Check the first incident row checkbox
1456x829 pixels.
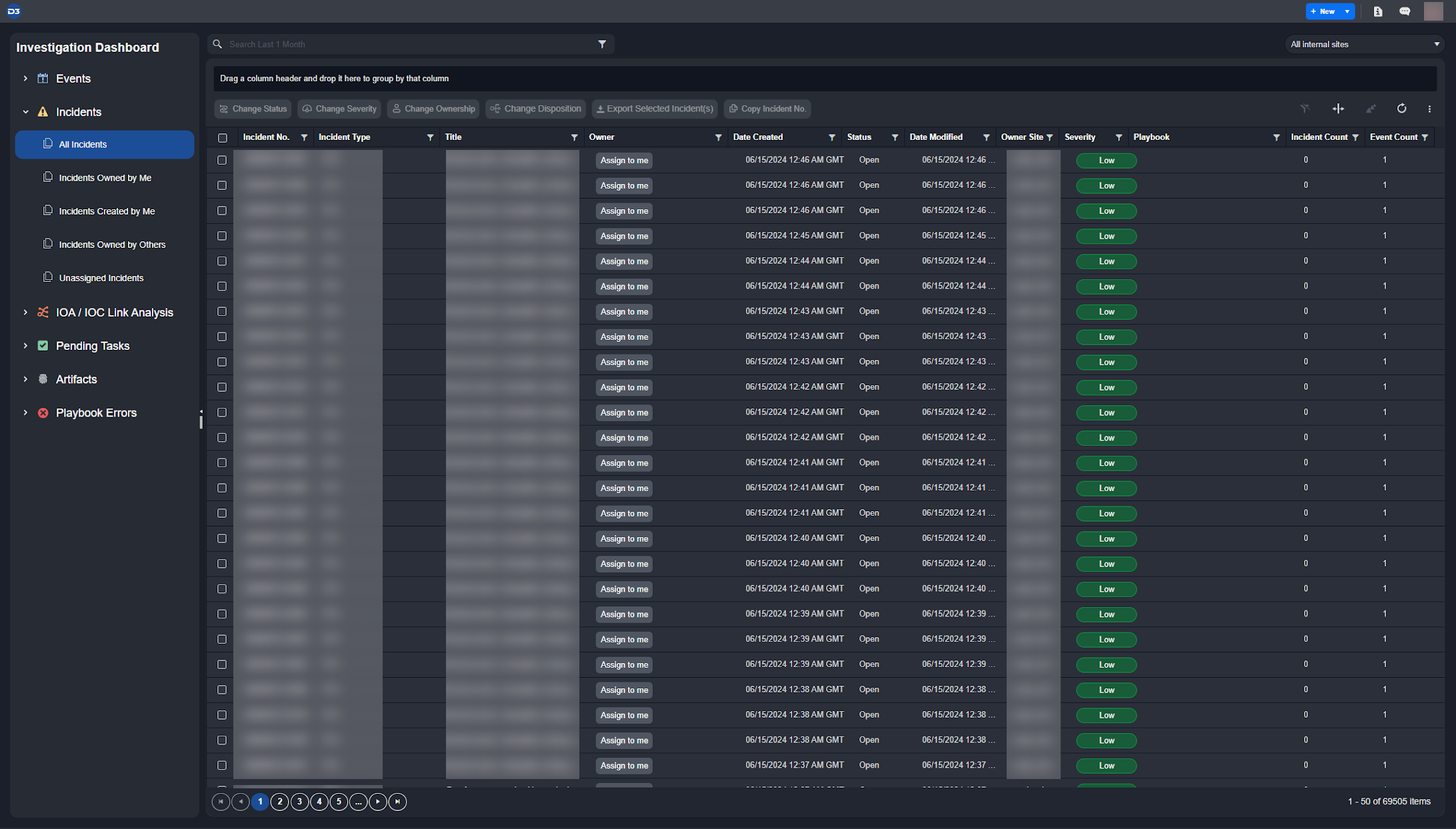coord(222,160)
